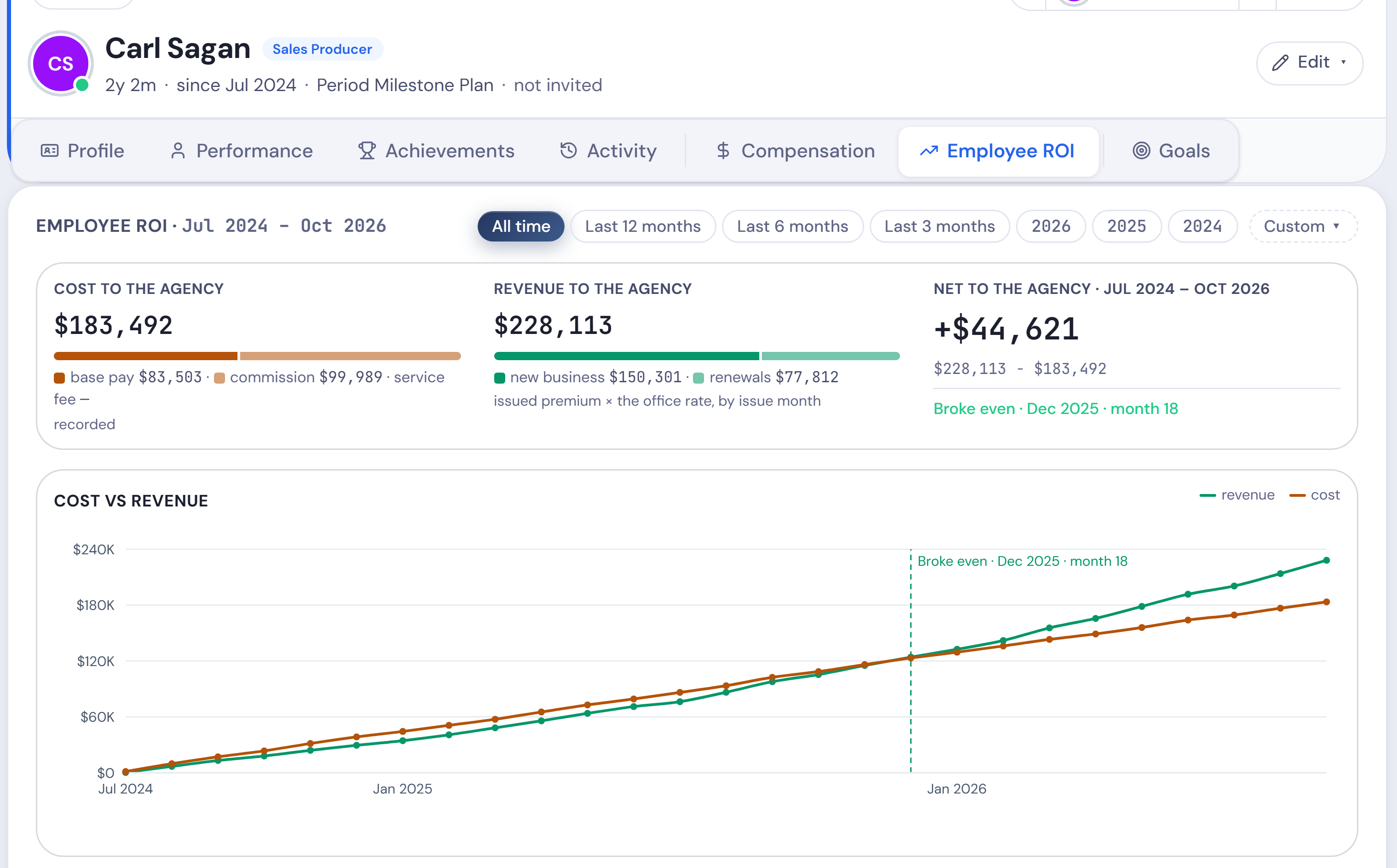Click the Compensation dollar sign icon
Image resolution: width=1397 pixels, height=868 pixels.
point(723,151)
